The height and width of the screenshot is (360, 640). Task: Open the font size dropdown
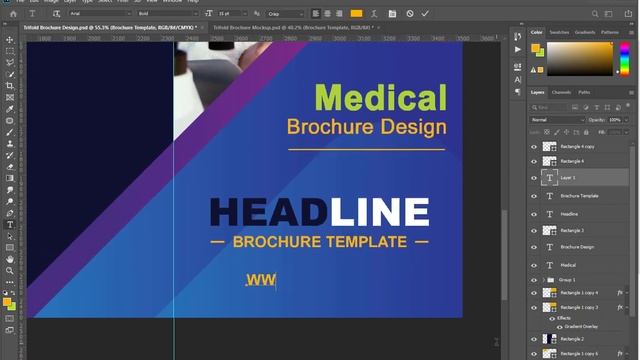245,13
